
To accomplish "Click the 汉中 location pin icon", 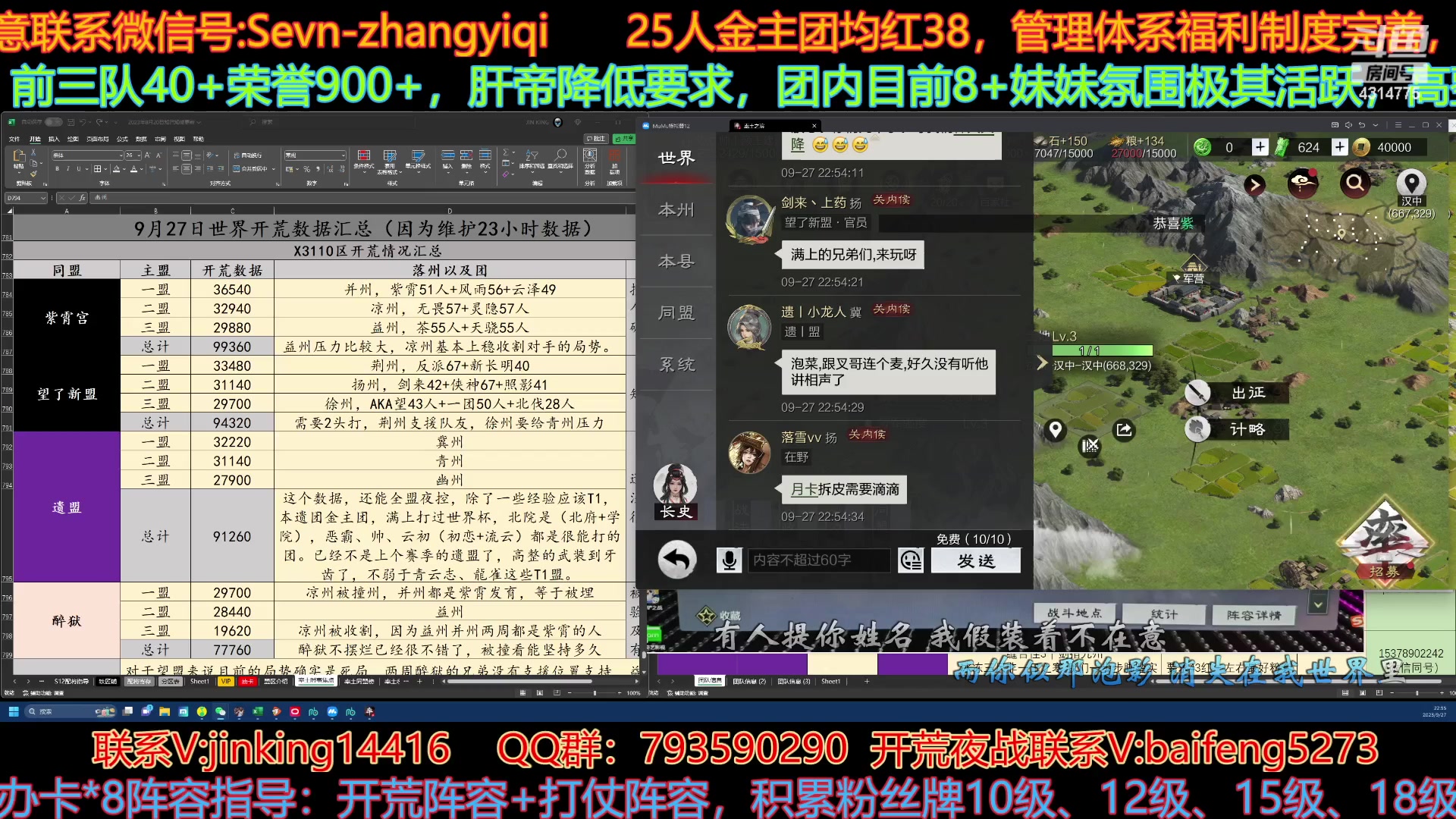I will 1411,183.
